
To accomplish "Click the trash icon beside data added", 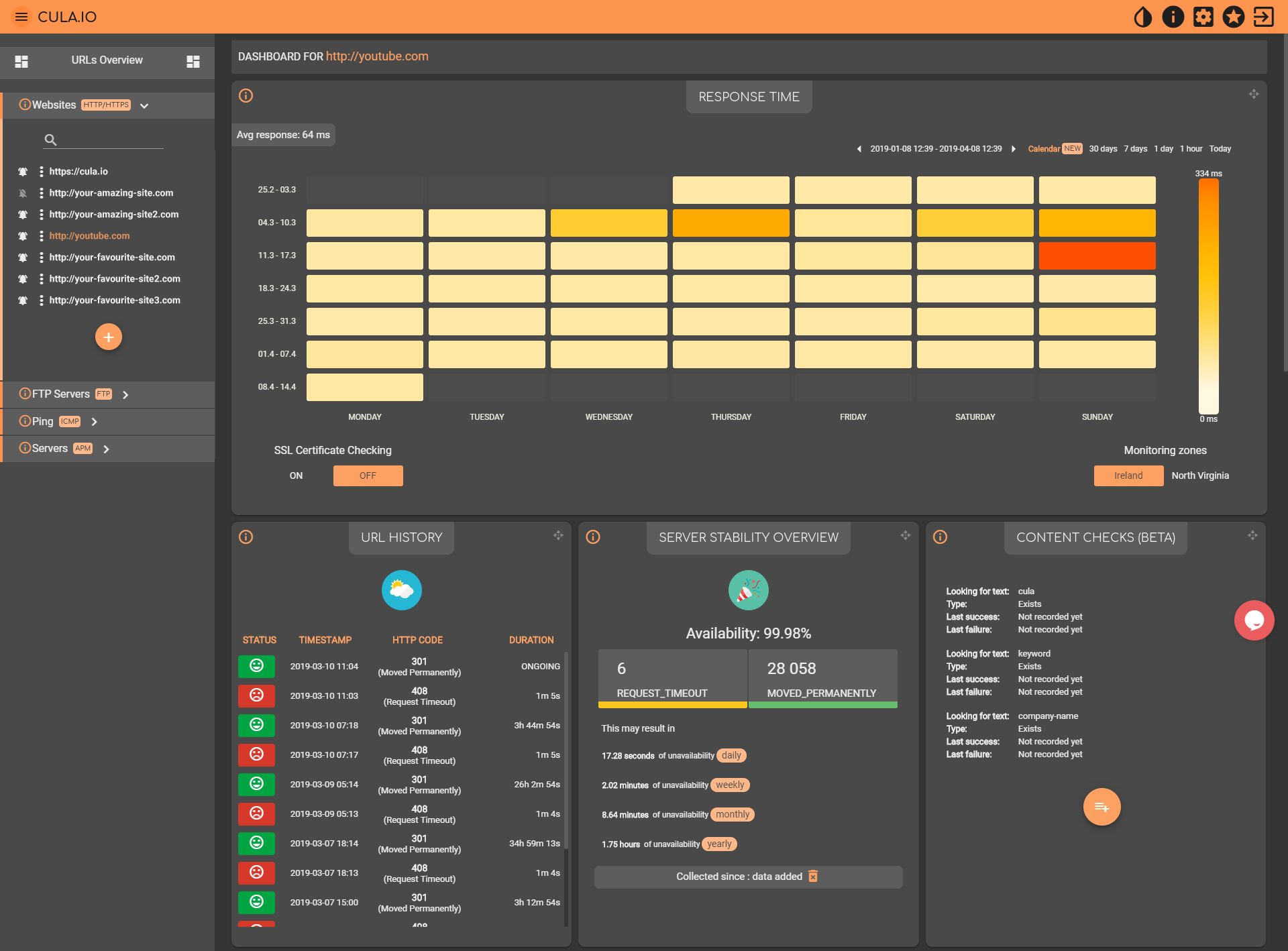I will pos(813,877).
